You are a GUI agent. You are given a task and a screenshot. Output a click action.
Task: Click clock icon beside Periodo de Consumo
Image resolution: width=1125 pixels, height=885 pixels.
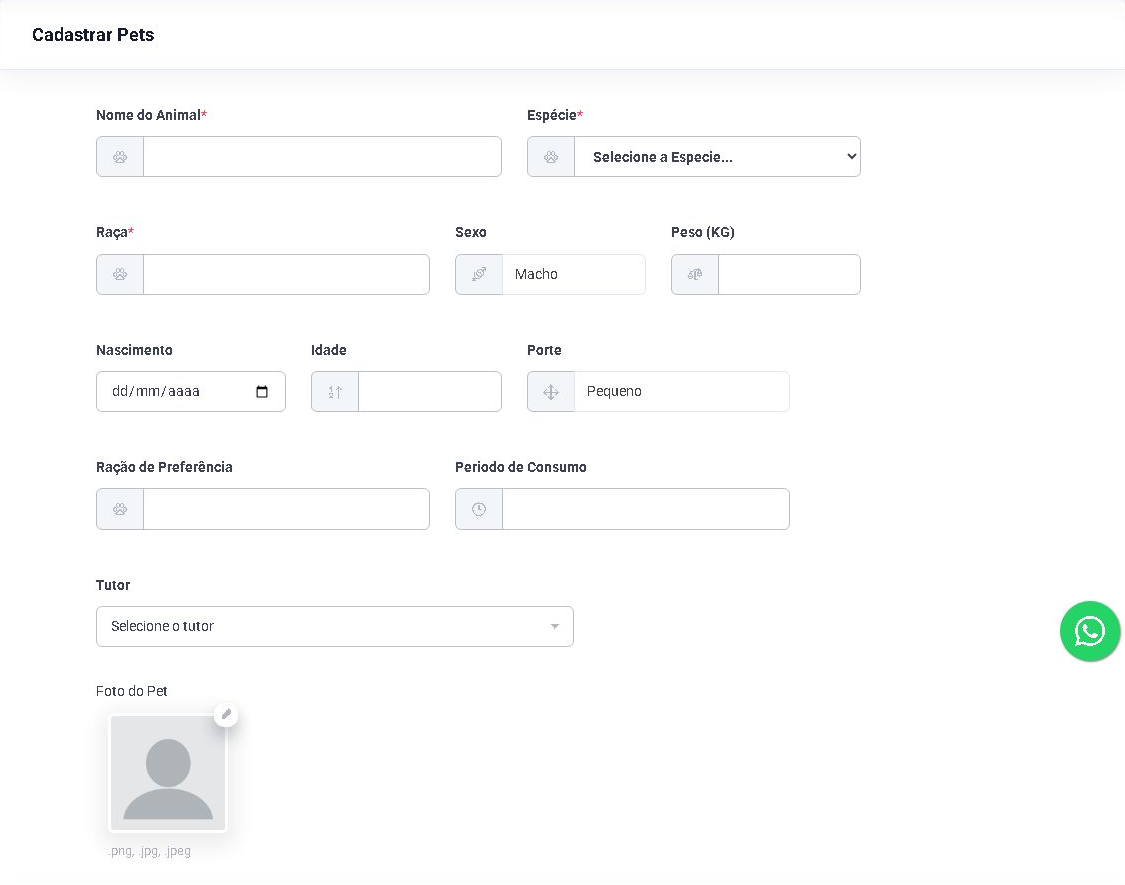point(479,509)
